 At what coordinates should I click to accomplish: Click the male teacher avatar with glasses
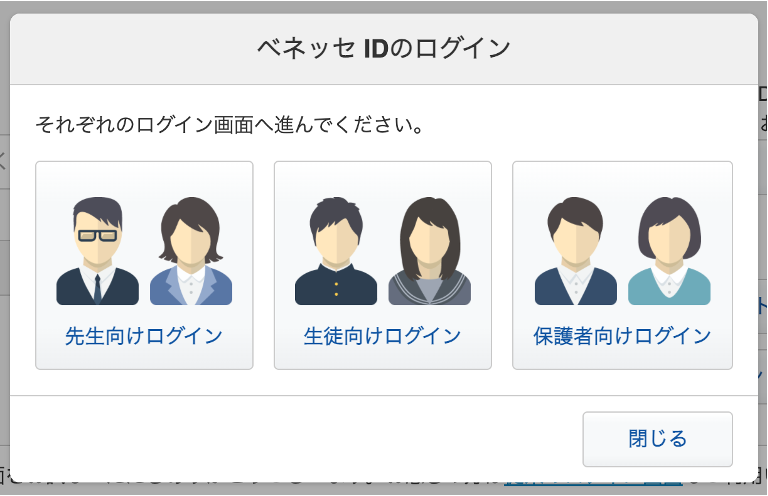coord(97,251)
